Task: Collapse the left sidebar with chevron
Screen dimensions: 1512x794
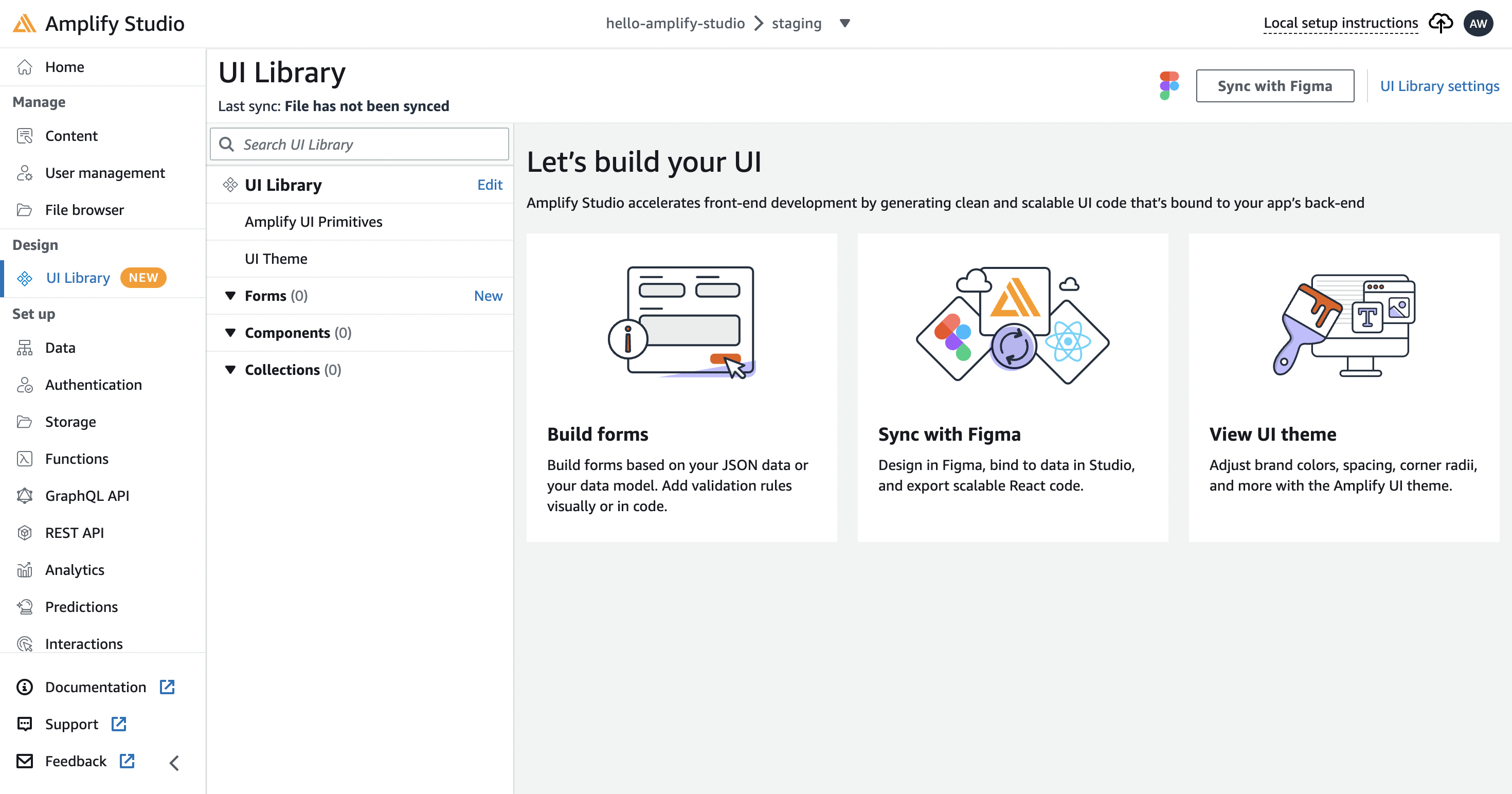Action: [x=174, y=762]
